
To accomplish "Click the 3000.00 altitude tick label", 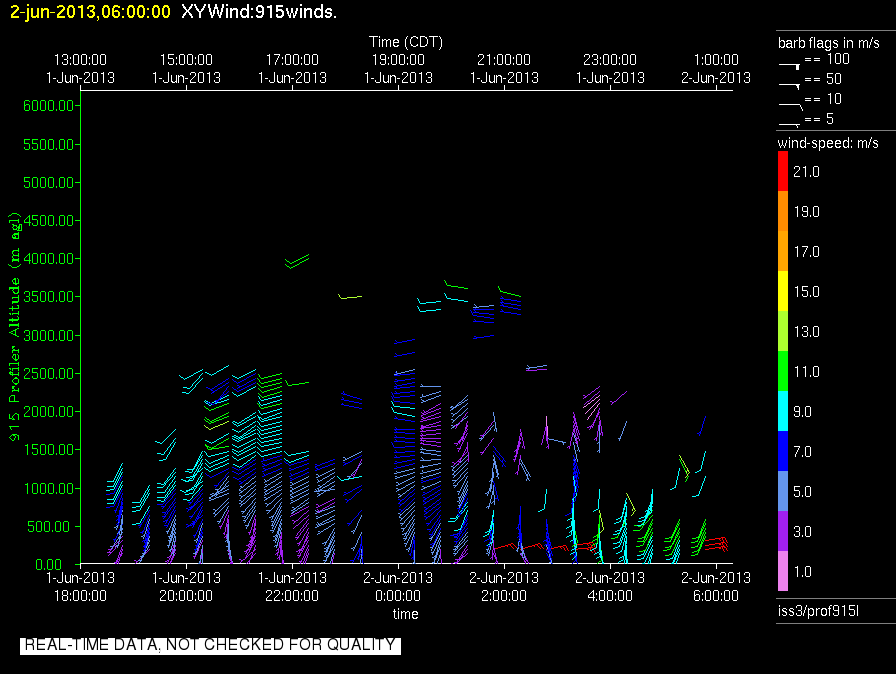I will pyautogui.click(x=49, y=336).
